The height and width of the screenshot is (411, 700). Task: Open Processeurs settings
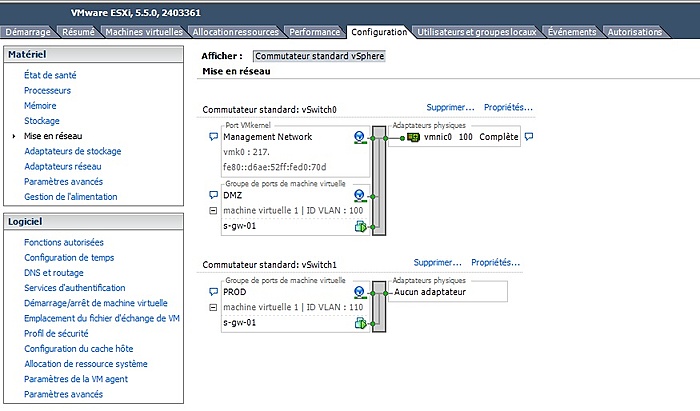47,90
